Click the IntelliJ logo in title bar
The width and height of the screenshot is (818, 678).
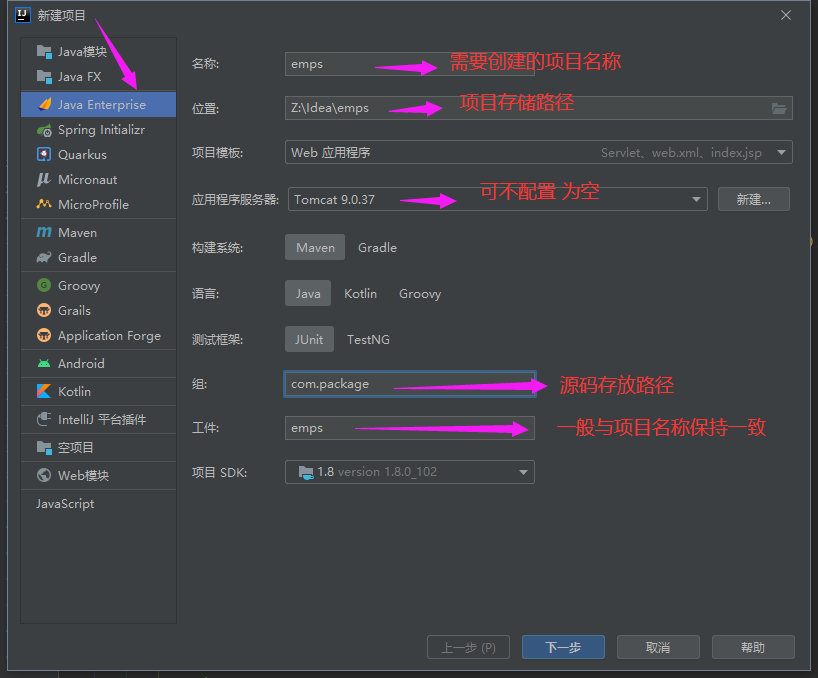pyautogui.click(x=23, y=15)
